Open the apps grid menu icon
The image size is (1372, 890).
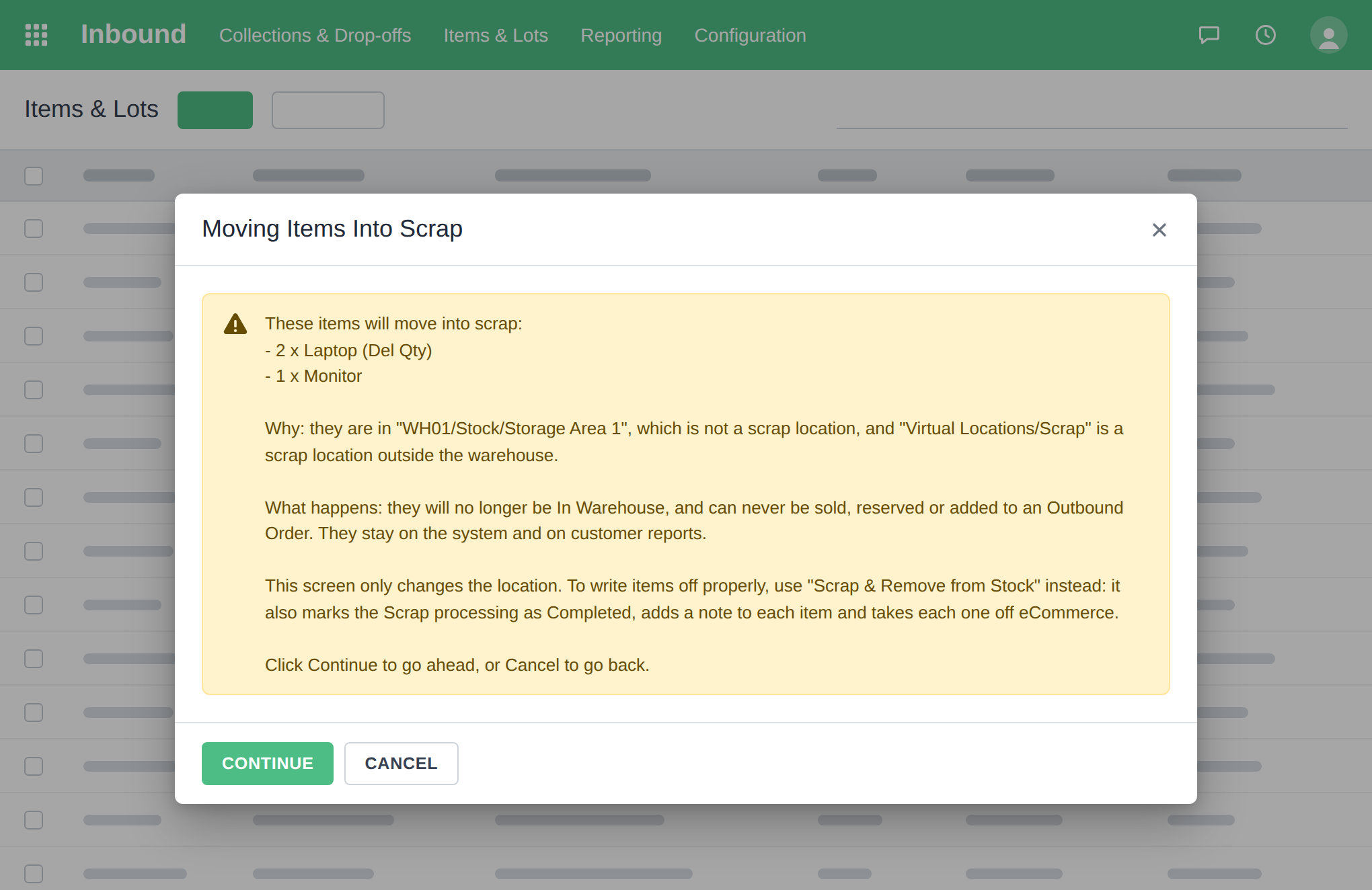(x=36, y=35)
